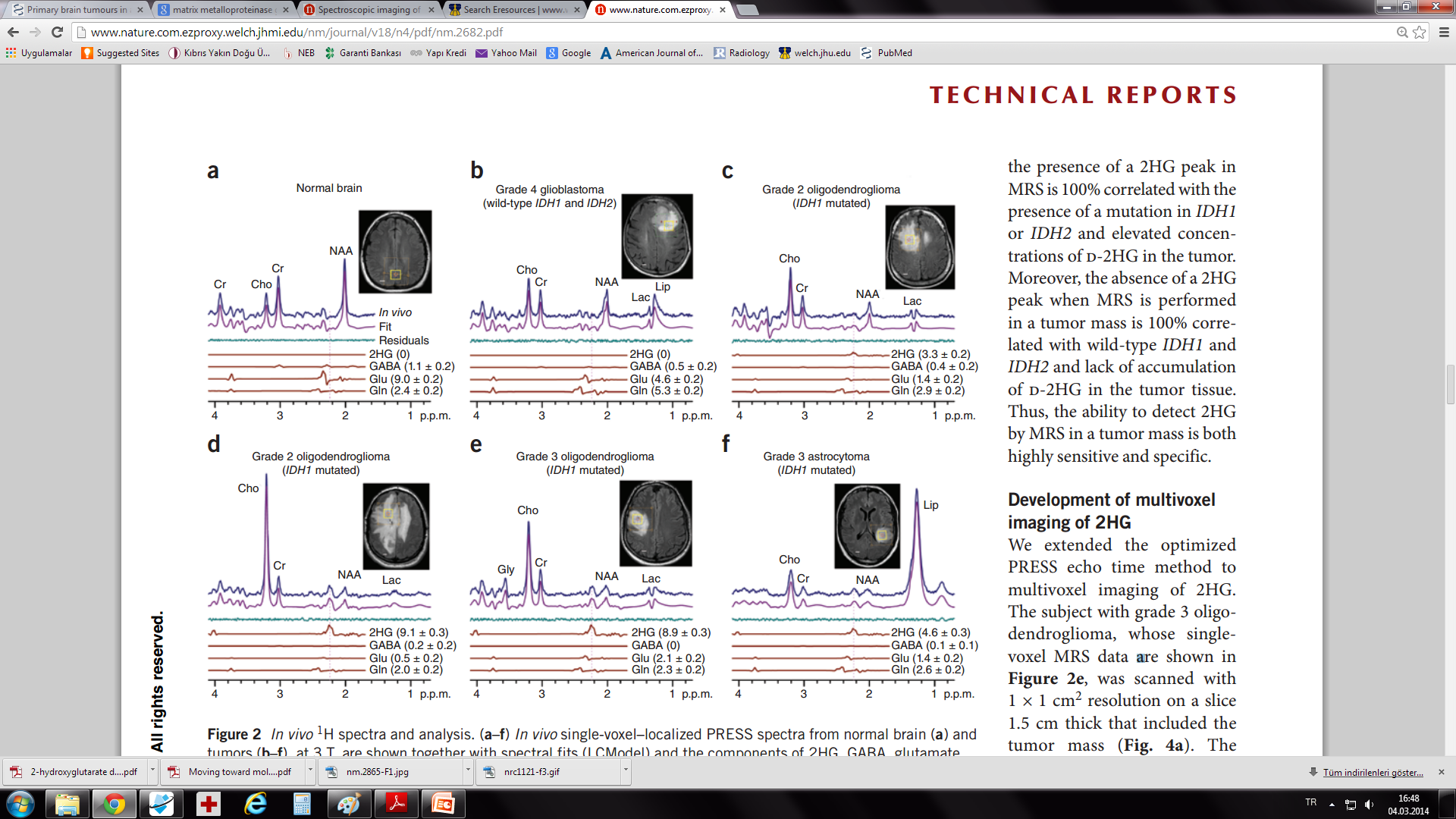Click the browser forward arrow
Screen dimensions: 1456x819
click(x=35, y=32)
